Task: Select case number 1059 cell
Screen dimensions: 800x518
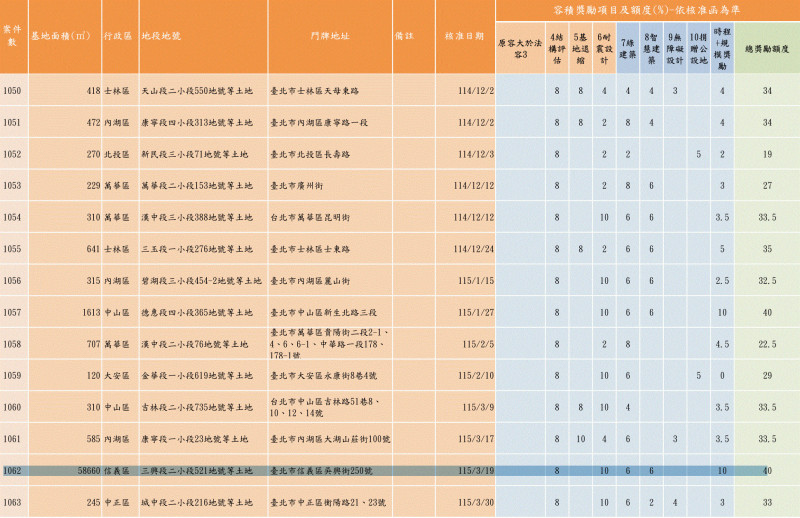Action: 12,376
